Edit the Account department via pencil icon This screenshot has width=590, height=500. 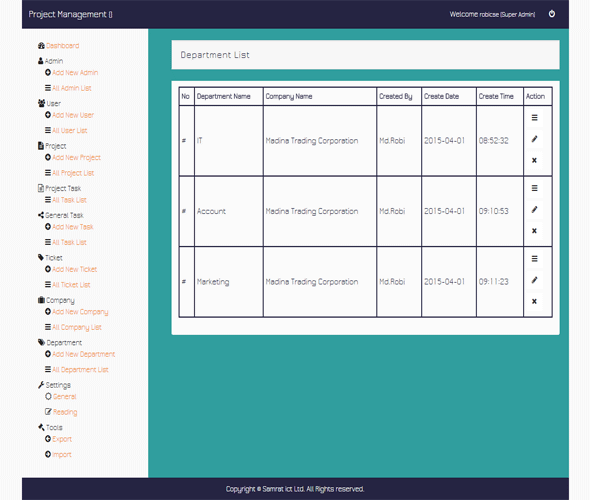coord(534,210)
